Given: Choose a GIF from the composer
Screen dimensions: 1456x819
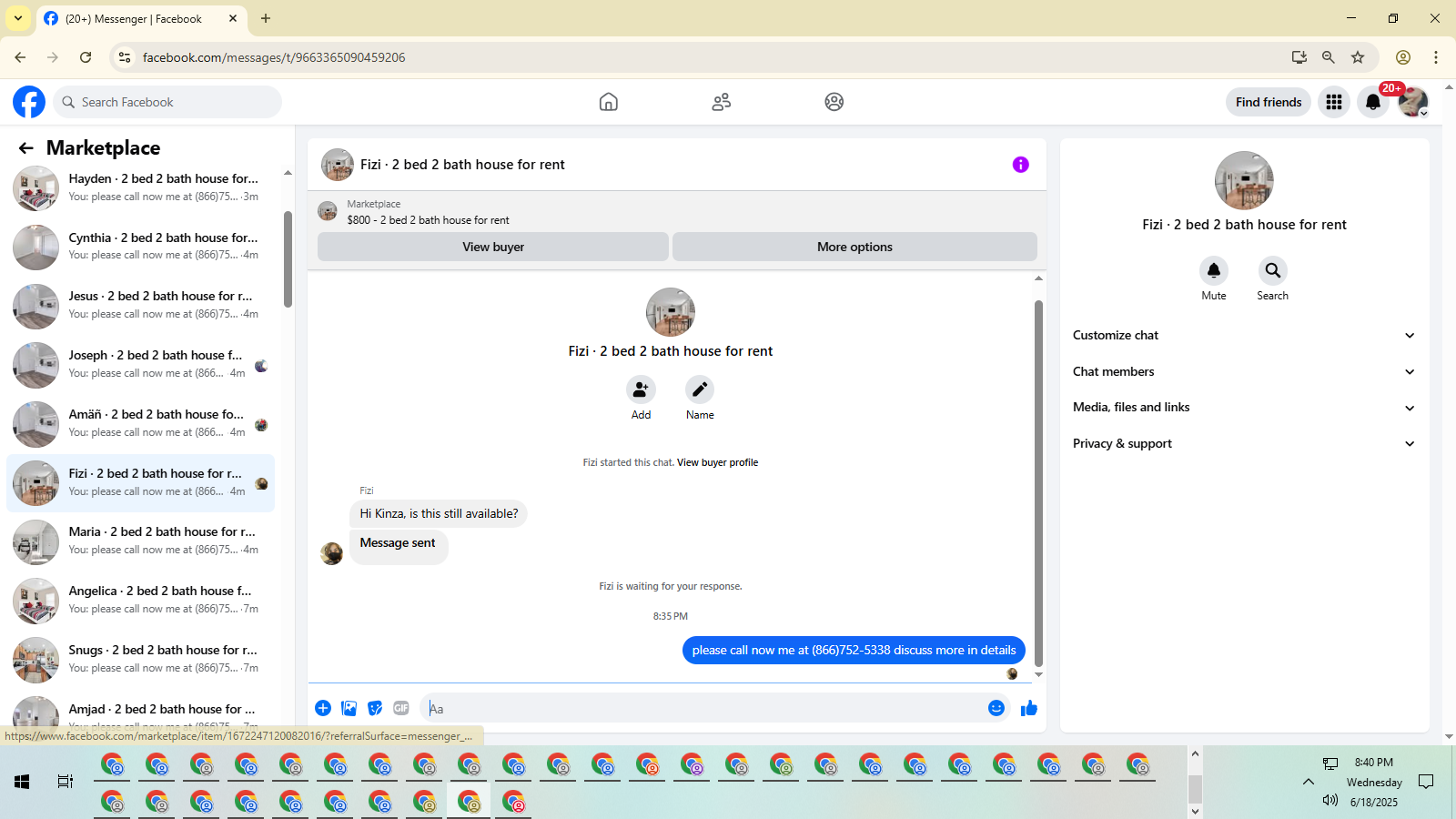Looking at the screenshot, I should [401, 708].
